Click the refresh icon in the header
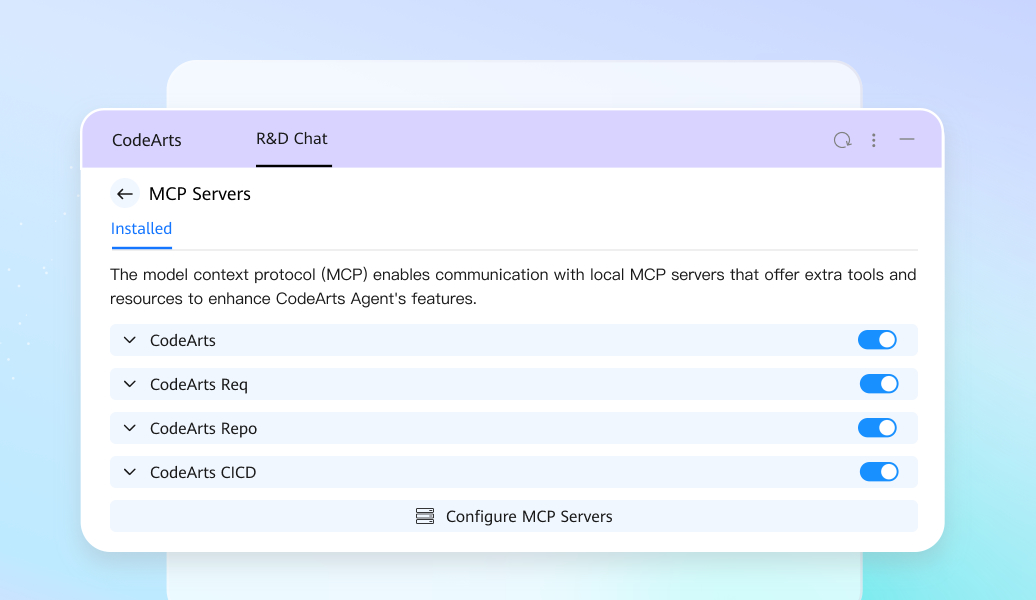This screenshot has height=600, width=1036. click(842, 140)
